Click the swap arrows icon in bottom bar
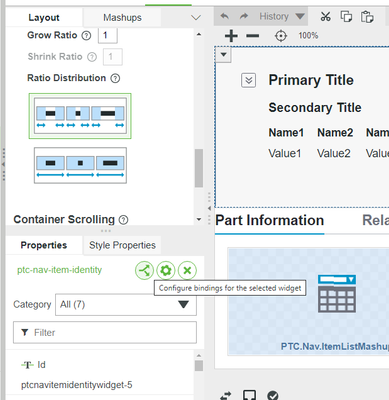 pyautogui.click(x=226, y=395)
